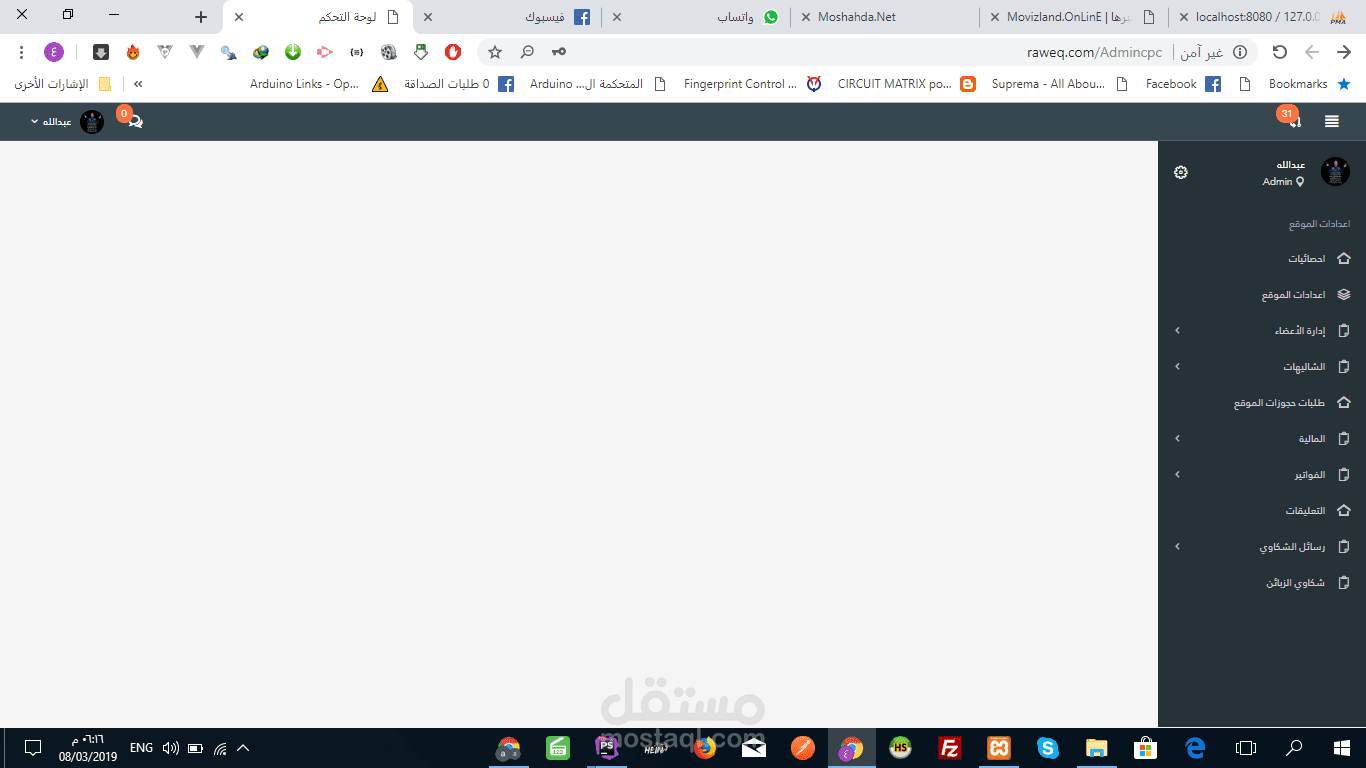Close the Moshahda.Net tab

pyautogui.click(x=806, y=17)
